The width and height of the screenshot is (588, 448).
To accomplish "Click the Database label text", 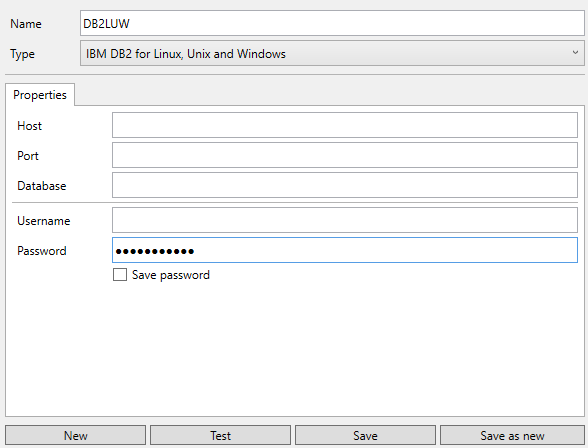I will [42, 186].
